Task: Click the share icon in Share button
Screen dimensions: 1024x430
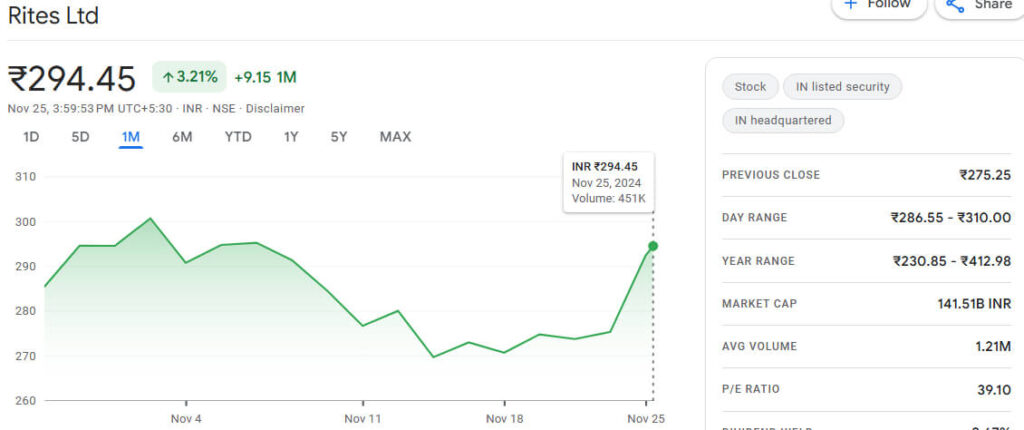Action: (955, 5)
